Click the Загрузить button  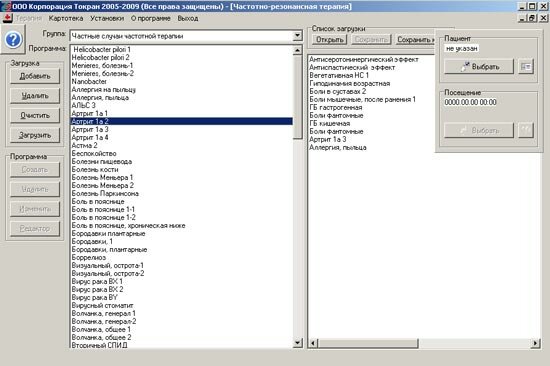pos(35,135)
